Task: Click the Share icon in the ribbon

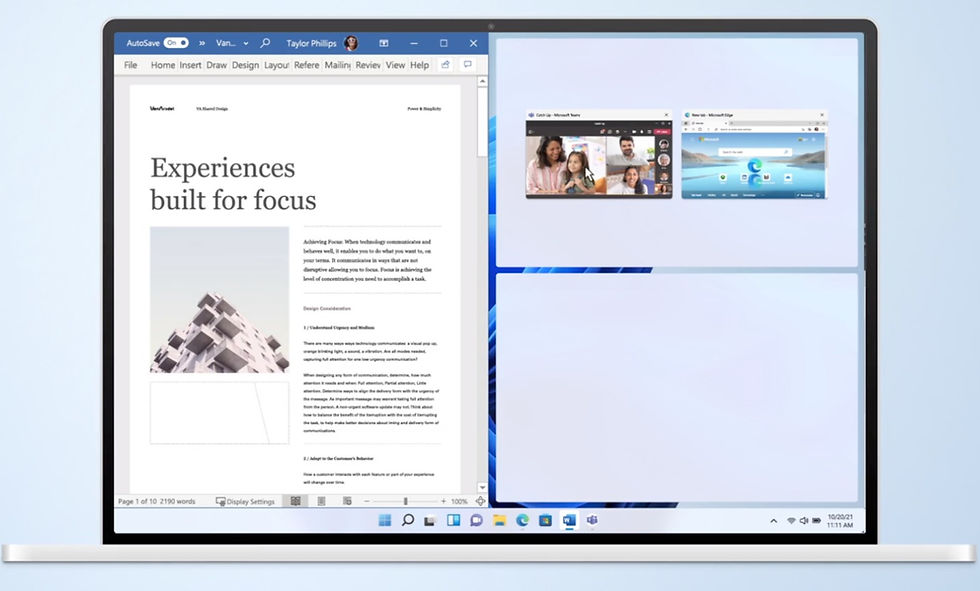Action: click(x=446, y=65)
